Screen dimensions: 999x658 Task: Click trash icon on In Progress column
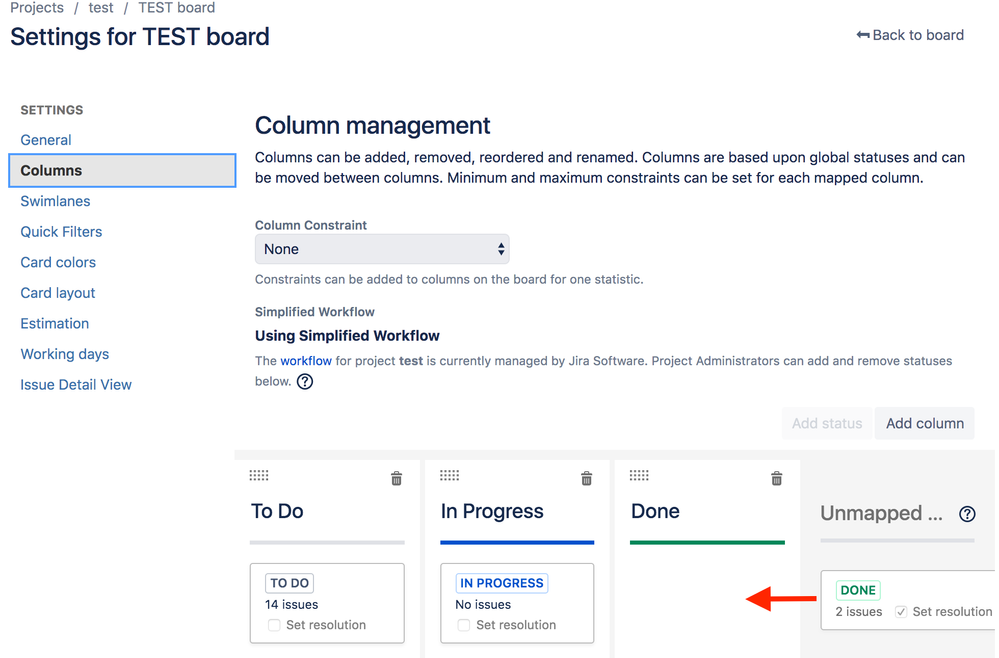pyautogui.click(x=586, y=479)
